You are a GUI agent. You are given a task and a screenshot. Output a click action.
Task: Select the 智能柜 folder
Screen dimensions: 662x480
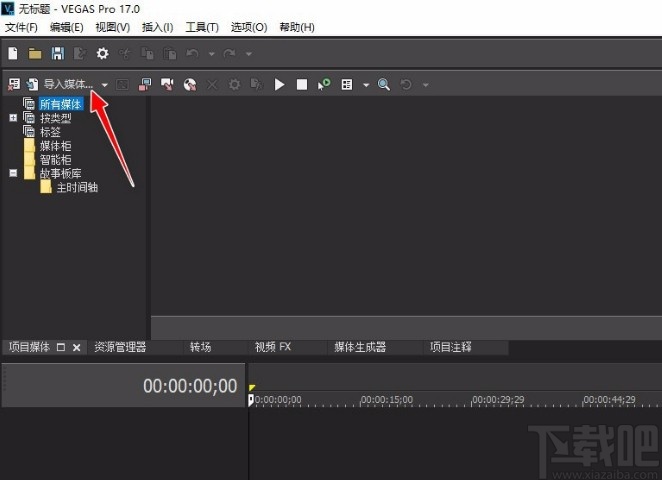[x=55, y=160]
